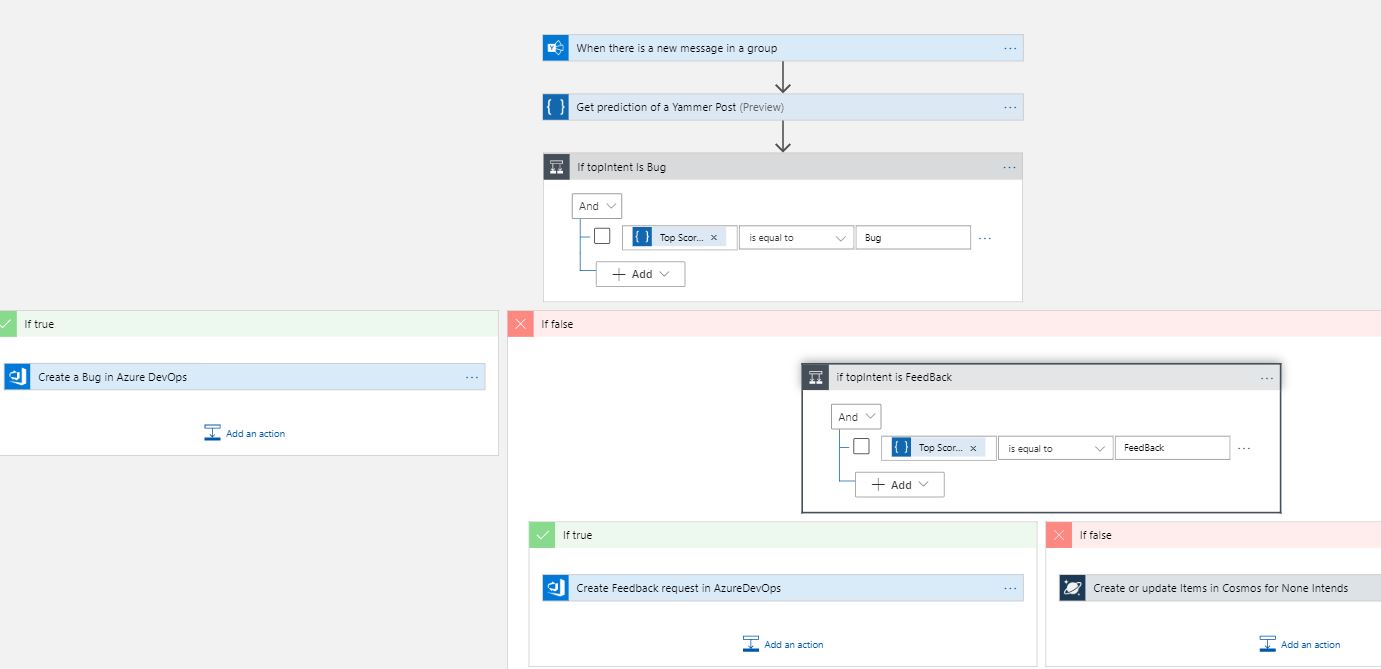Viewport: 1381px width, 669px height.
Task: Click Add an action under Cosmos step
Action: tap(1301, 644)
